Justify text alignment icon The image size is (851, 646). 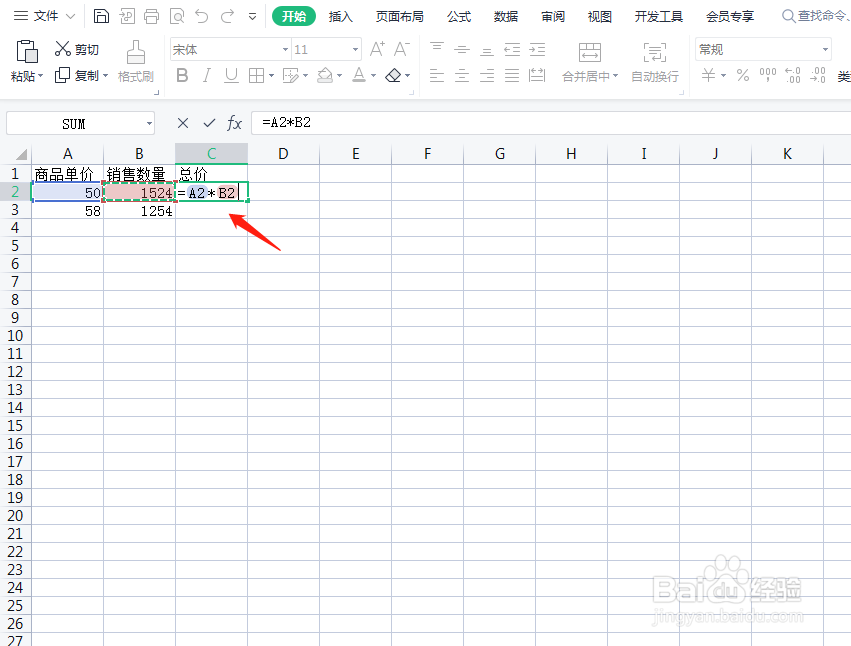pyautogui.click(x=512, y=75)
